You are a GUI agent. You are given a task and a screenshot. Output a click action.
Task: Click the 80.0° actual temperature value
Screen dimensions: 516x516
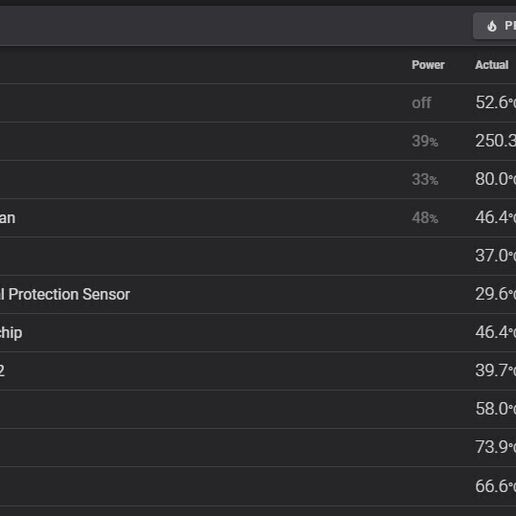495,179
